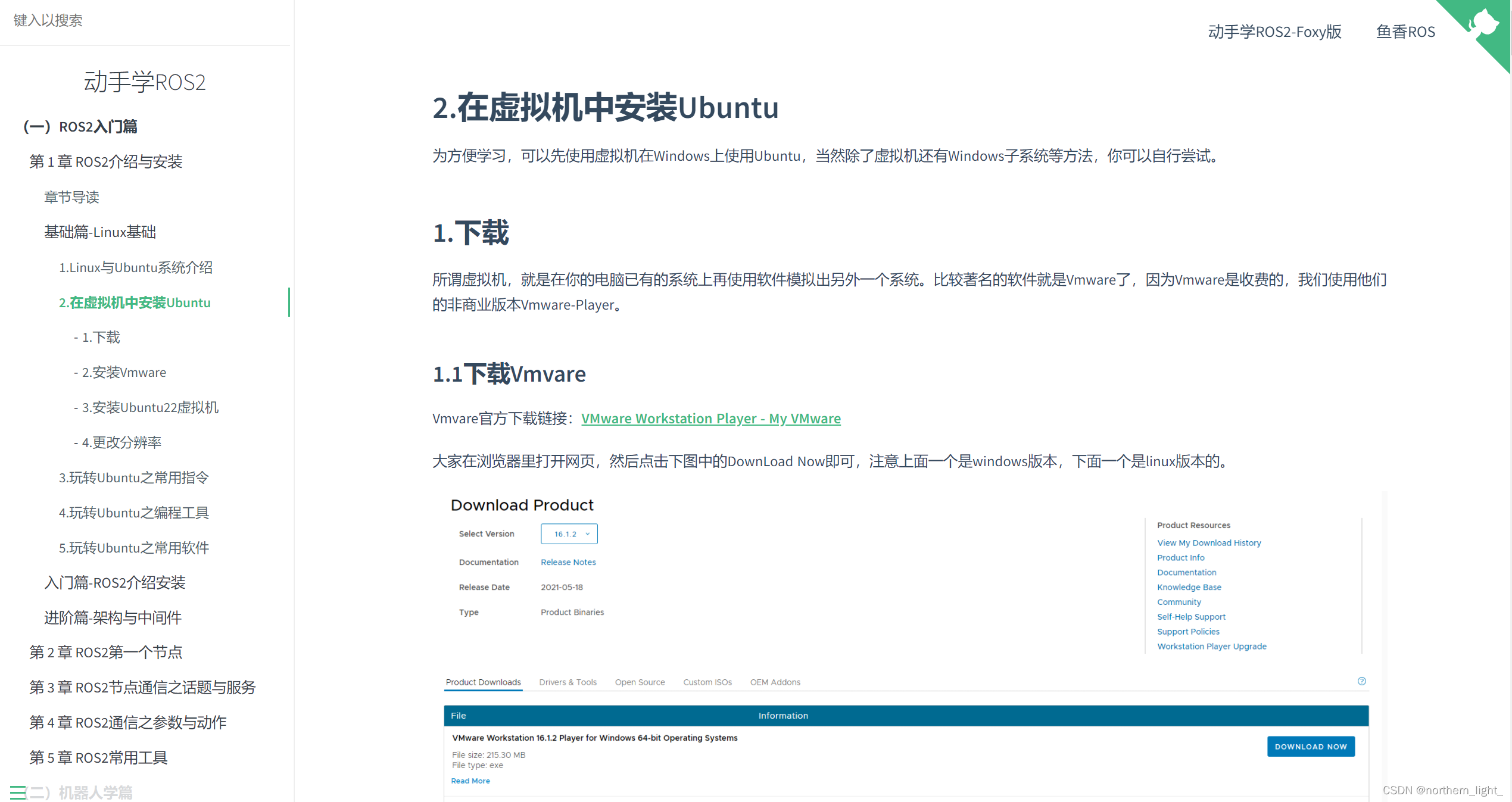The height and width of the screenshot is (802, 1512).
Task: Collapse 基础篇-Linux基础 section
Action: [99, 232]
